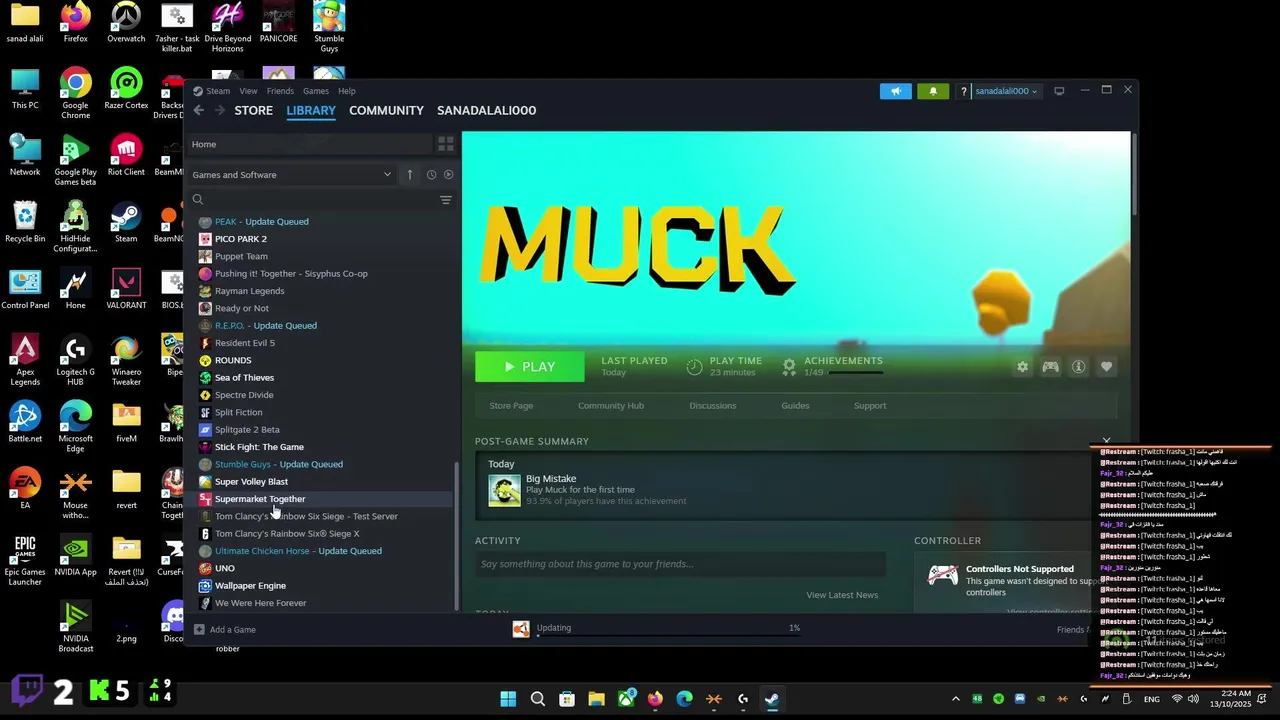Click the Updating download progress bar
Viewport: 1280px width, 720px height.
pos(667,634)
